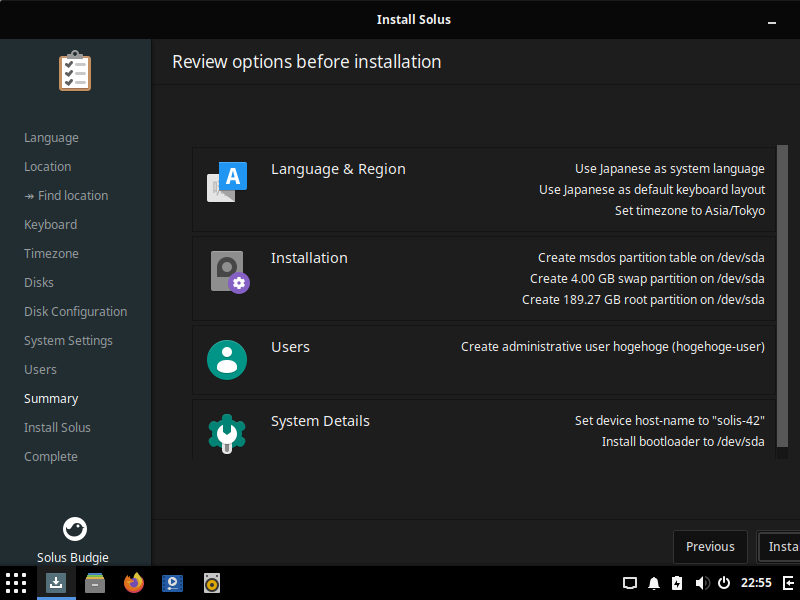Viewport: 800px width, 600px height.
Task: Select System Settings in sidebar
Action: (x=68, y=341)
